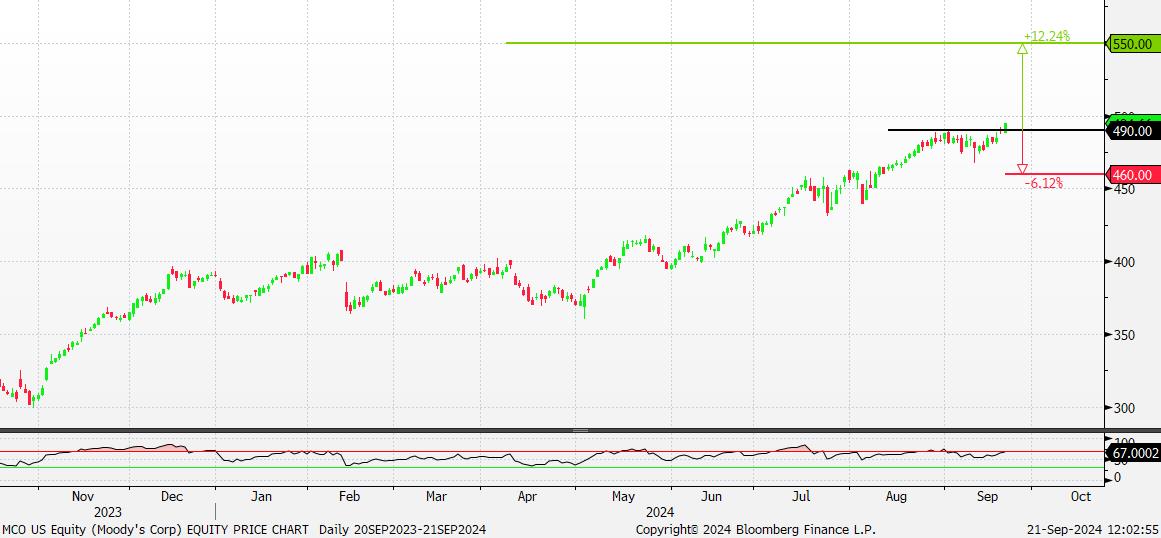Click the +12.24% upside annotation text
This screenshot has height=538, width=1161.
pos(1047,36)
